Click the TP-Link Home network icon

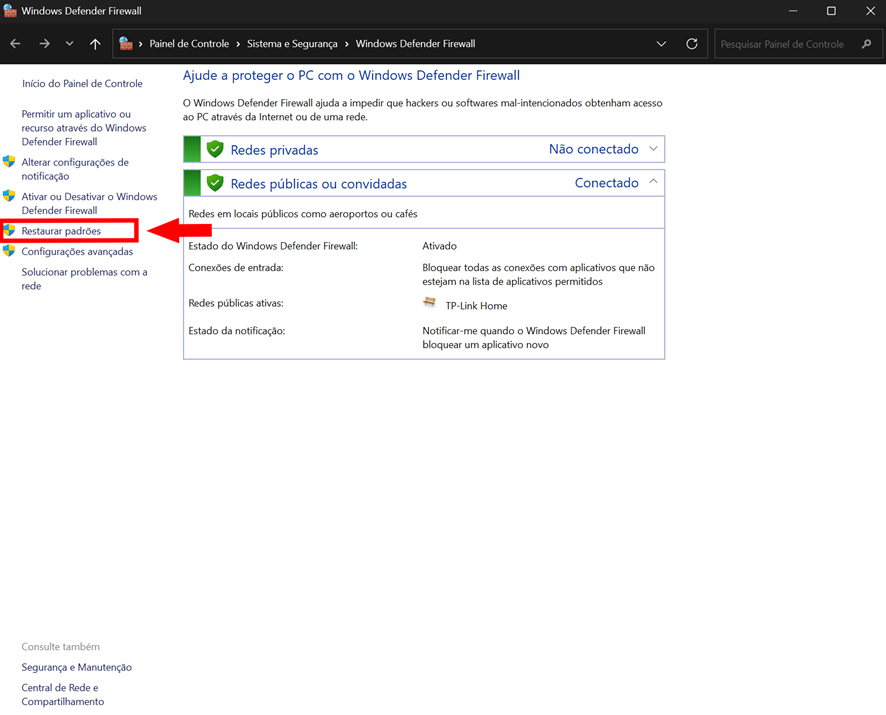(x=430, y=304)
